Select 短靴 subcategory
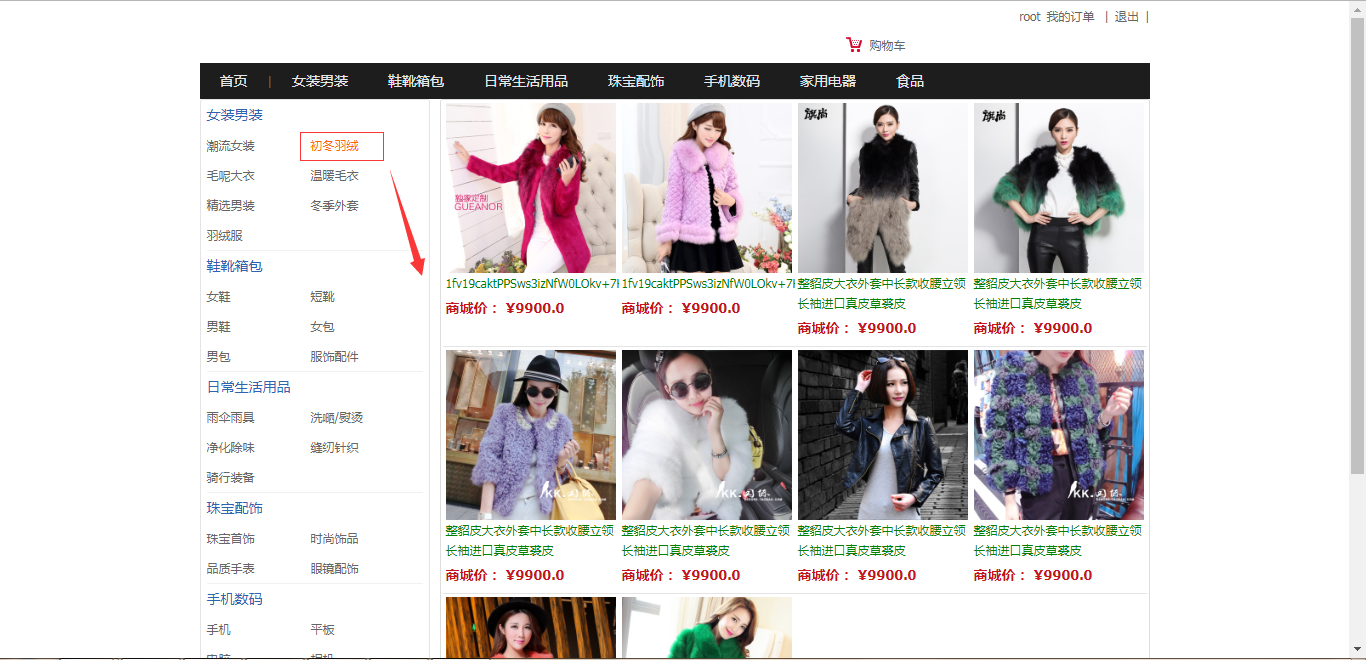The height and width of the screenshot is (660, 1366). 322,297
